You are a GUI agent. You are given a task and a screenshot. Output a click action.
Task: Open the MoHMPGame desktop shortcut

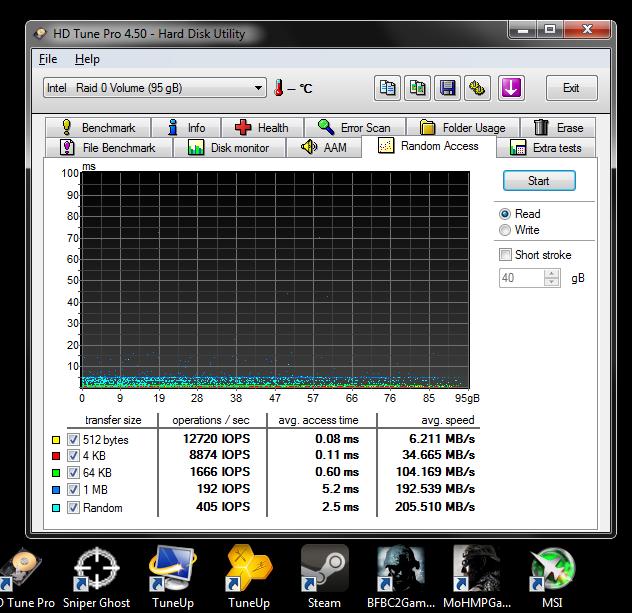coord(477,577)
